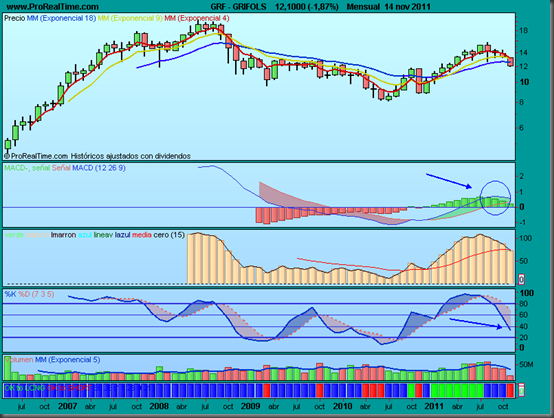Select the MM (Exponencial 18) legend label
554x418 pixels.
tap(61, 18)
